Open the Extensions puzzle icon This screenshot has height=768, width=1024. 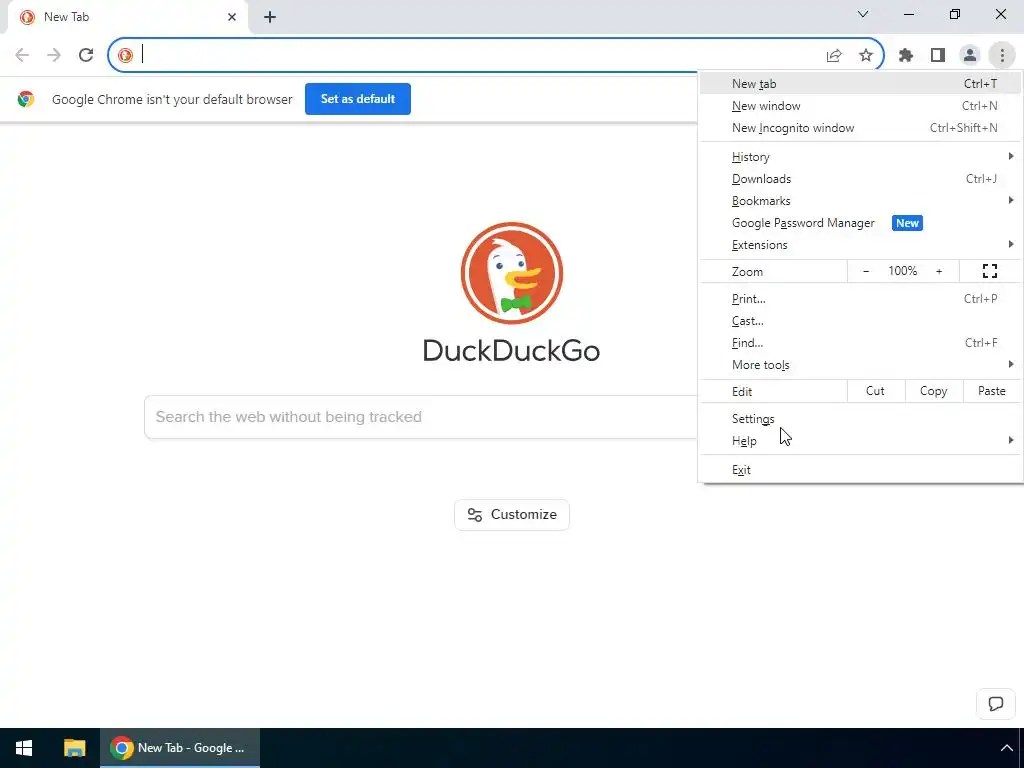click(906, 56)
